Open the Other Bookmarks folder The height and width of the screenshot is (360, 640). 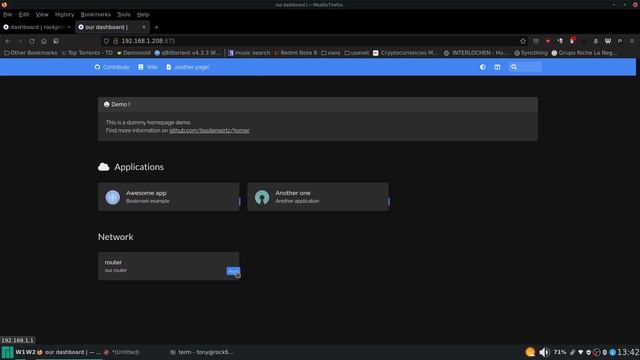tap(31, 53)
